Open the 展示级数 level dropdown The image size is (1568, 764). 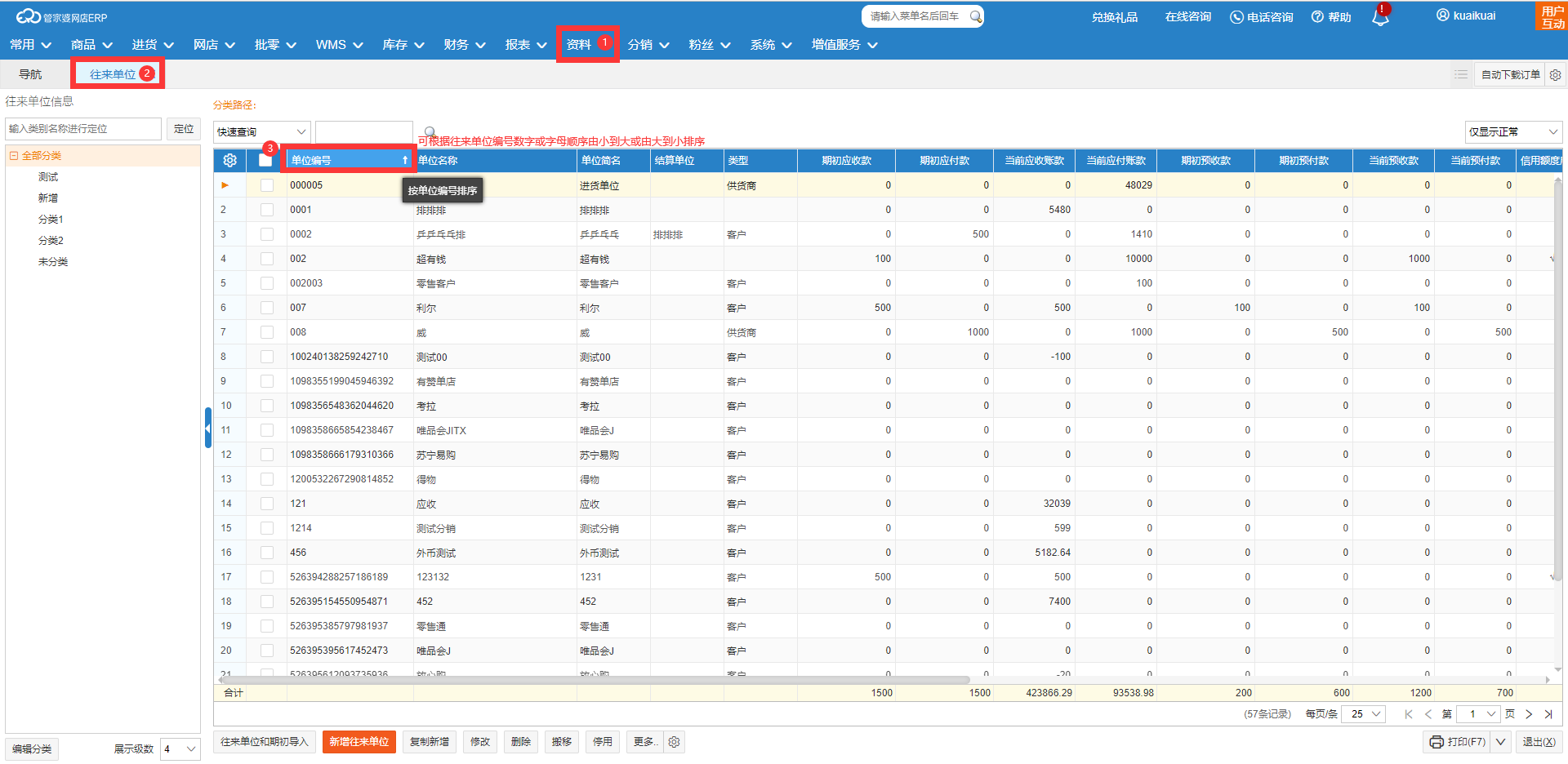click(x=180, y=749)
